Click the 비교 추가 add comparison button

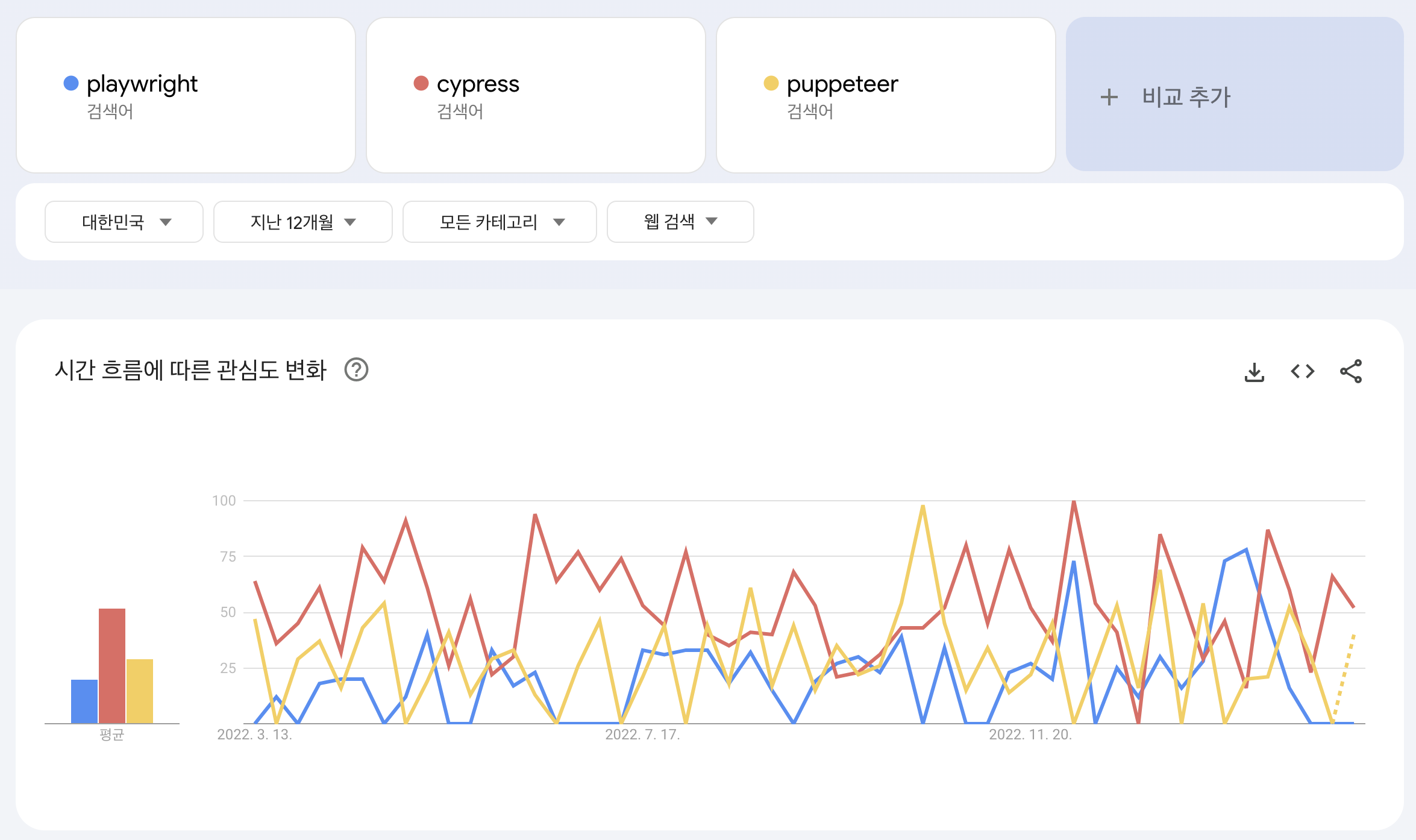(1234, 95)
